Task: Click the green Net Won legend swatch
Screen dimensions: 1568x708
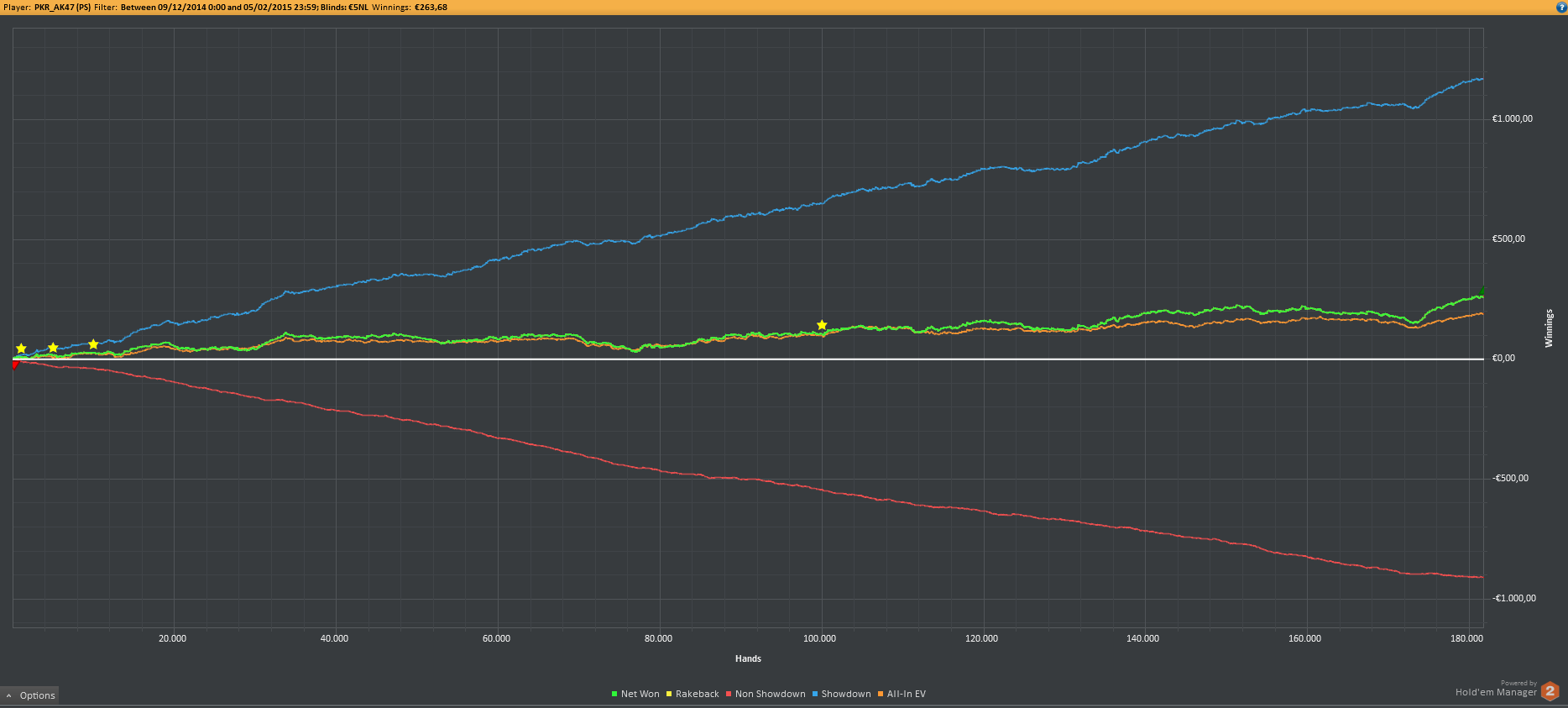Action: tap(614, 694)
